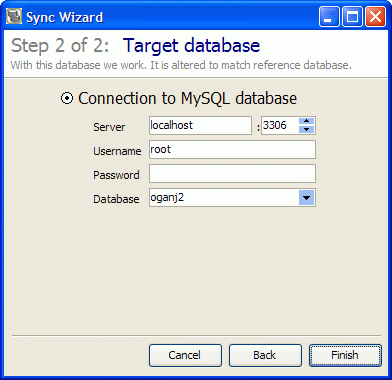The height and width of the screenshot is (380, 392).
Task: Click the empty Password field
Action: [232, 173]
